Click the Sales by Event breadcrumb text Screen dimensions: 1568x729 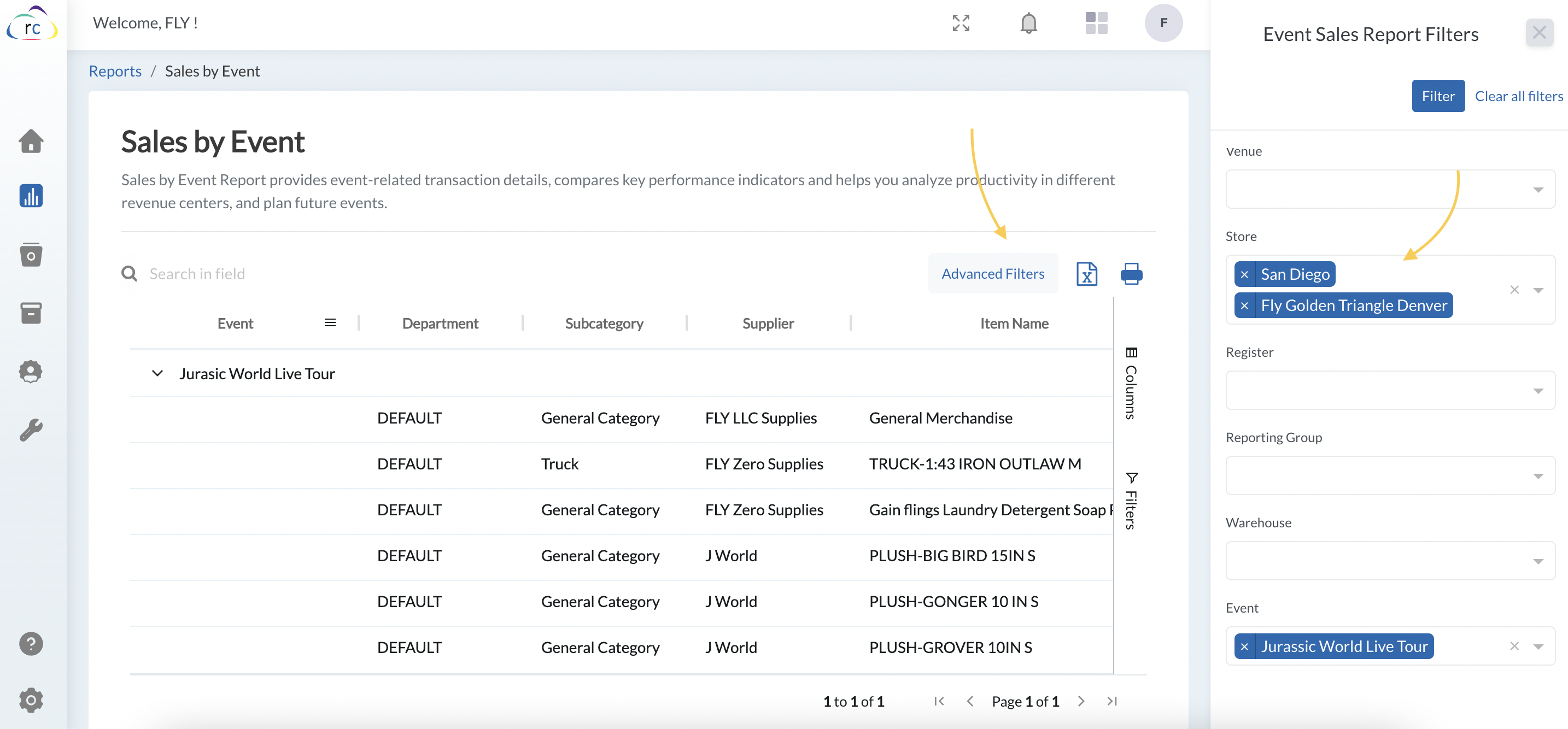pyautogui.click(x=212, y=70)
